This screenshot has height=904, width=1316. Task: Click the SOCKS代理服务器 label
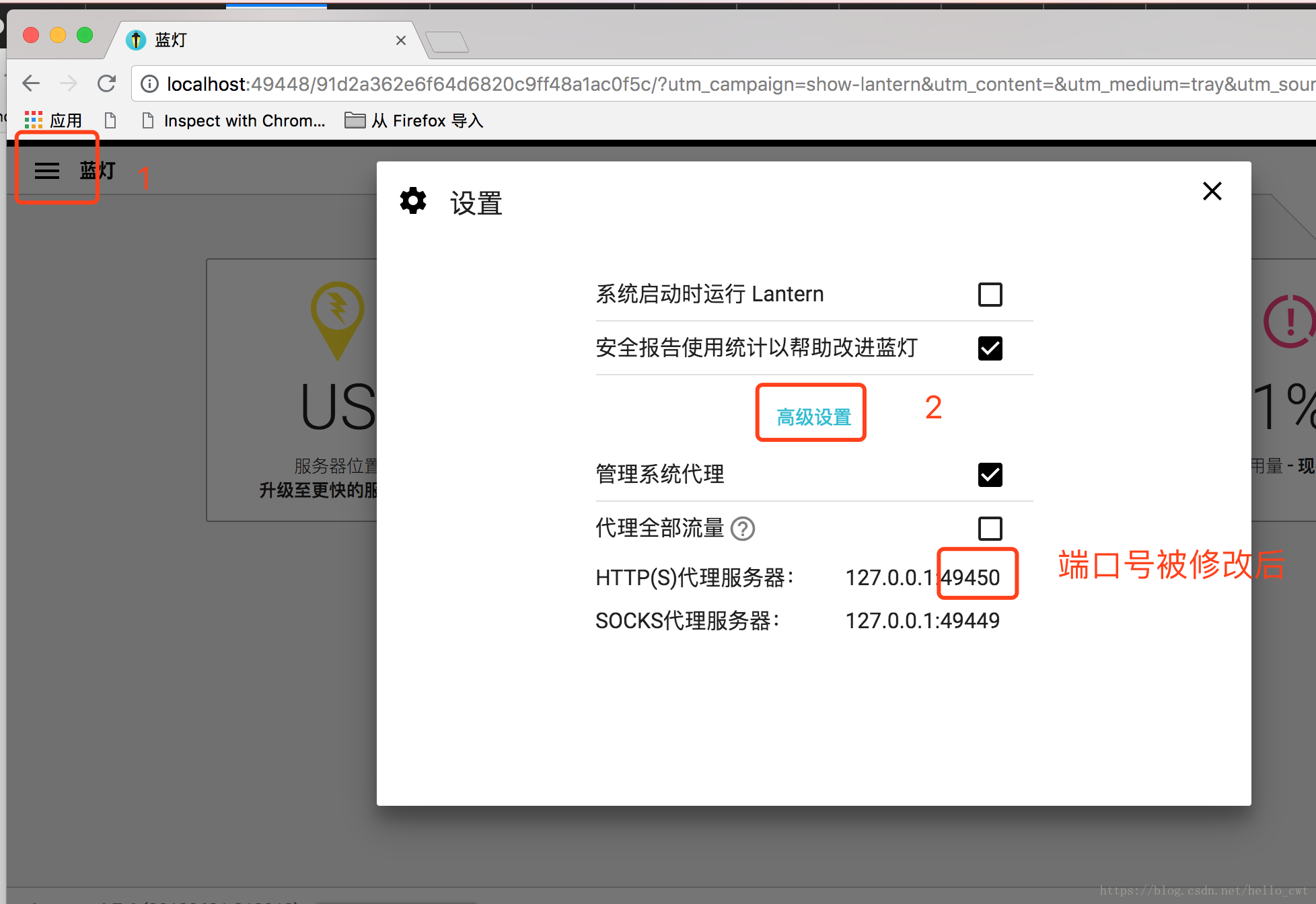click(688, 621)
